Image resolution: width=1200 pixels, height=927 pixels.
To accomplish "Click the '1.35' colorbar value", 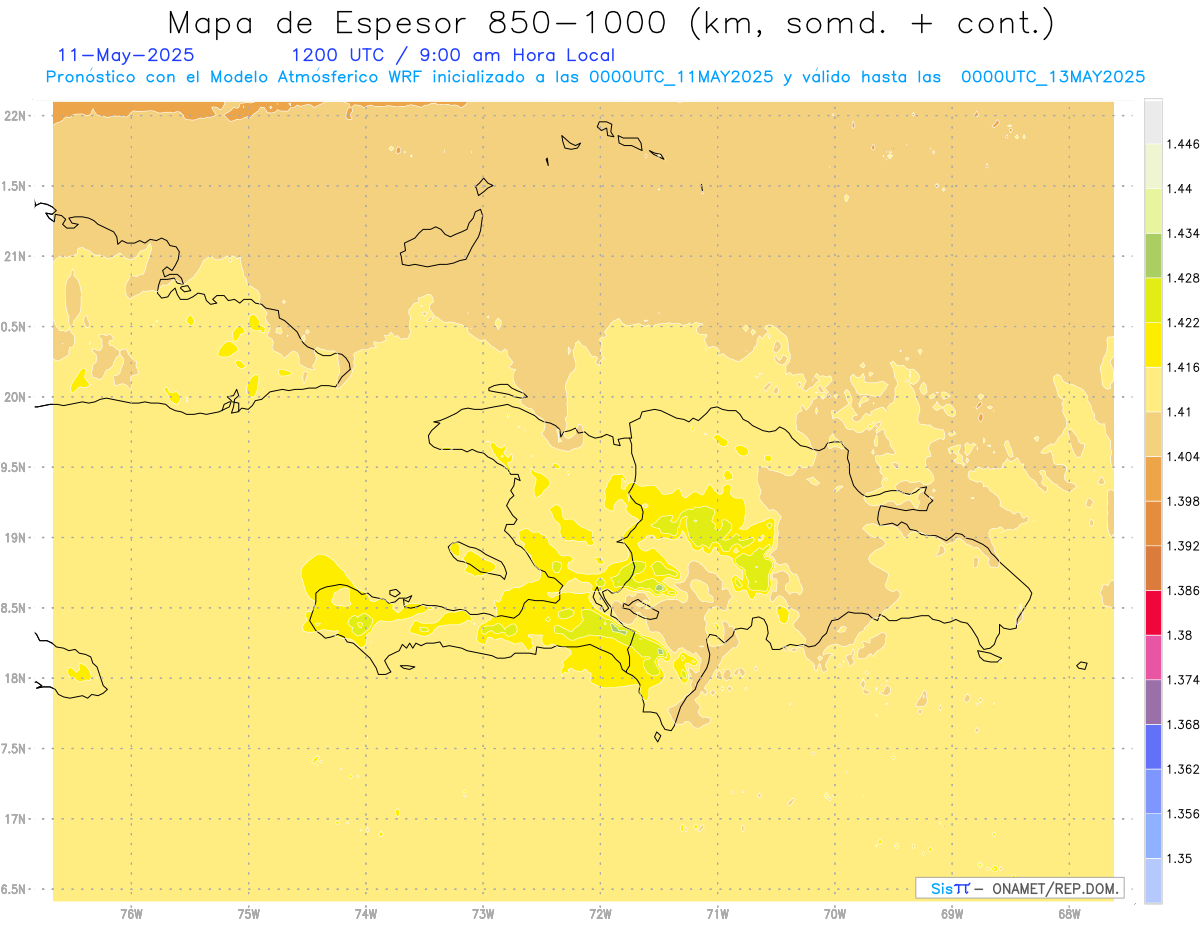I will (x=1180, y=858).
